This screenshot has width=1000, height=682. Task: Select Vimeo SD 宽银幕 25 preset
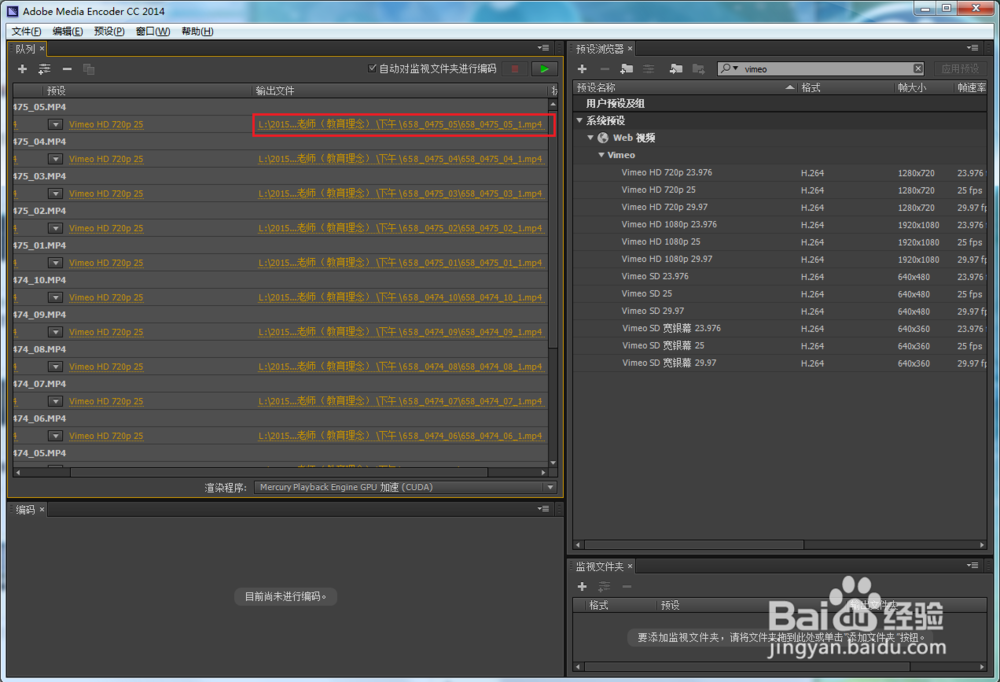(780, 346)
